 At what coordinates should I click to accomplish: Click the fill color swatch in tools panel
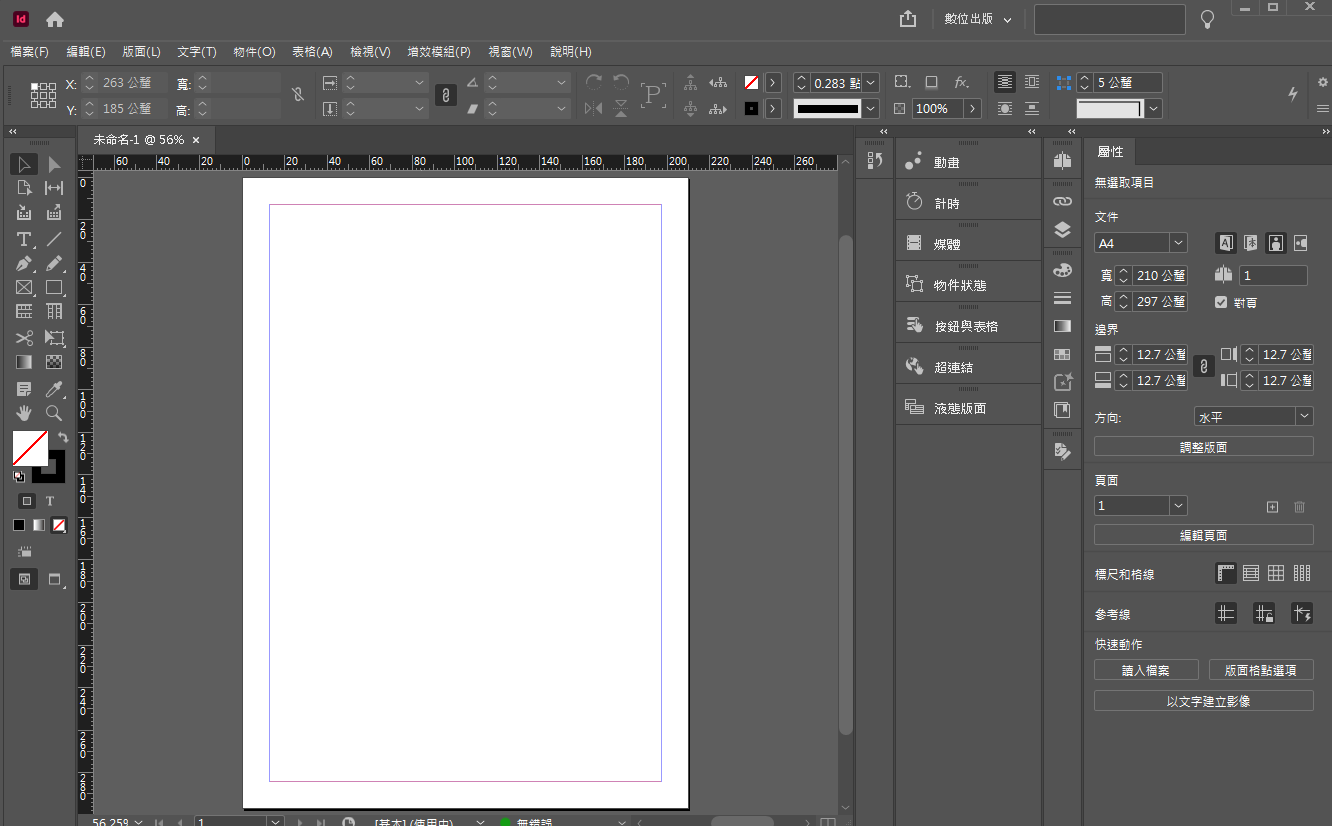(29, 448)
